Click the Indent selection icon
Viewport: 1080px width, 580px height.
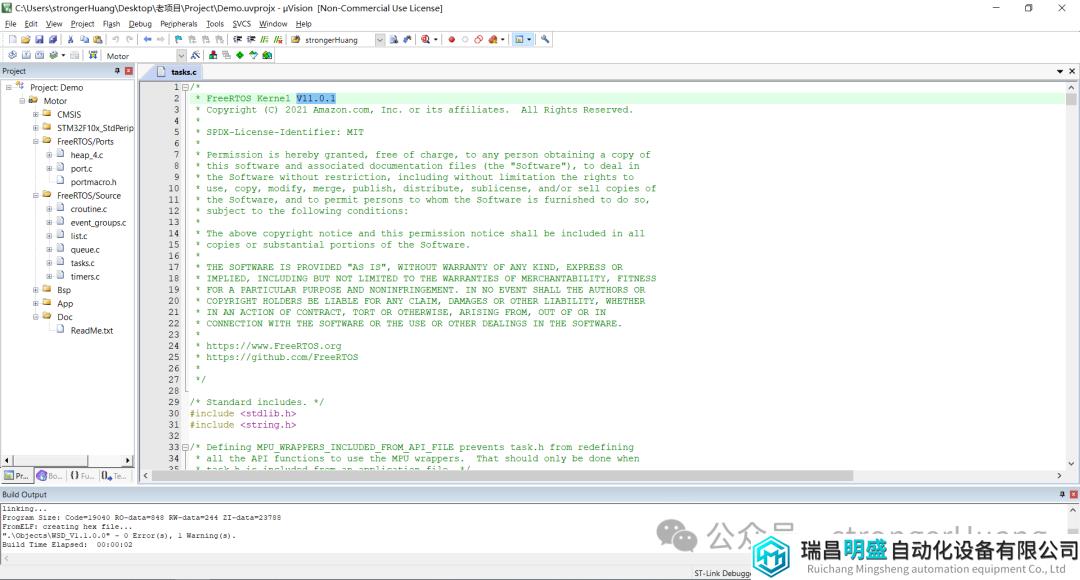[x=238, y=40]
